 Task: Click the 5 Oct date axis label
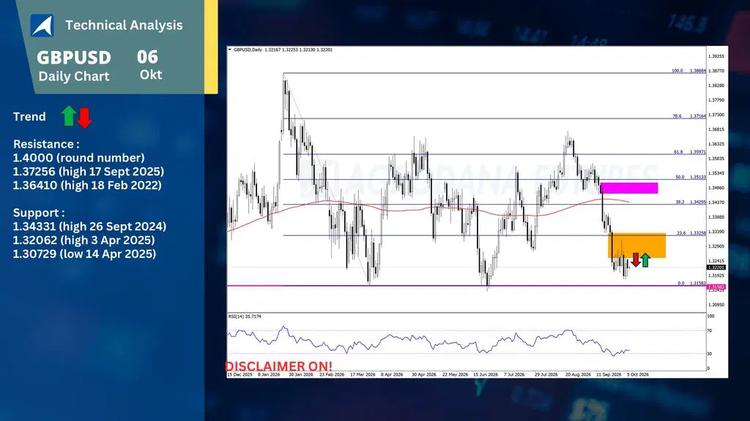[x=638, y=375]
